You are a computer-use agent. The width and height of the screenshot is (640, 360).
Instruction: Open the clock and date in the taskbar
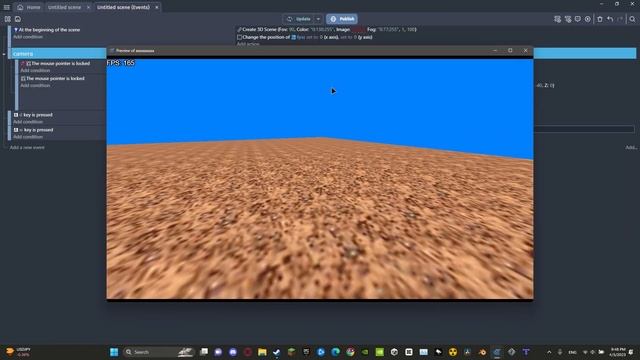pos(618,352)
